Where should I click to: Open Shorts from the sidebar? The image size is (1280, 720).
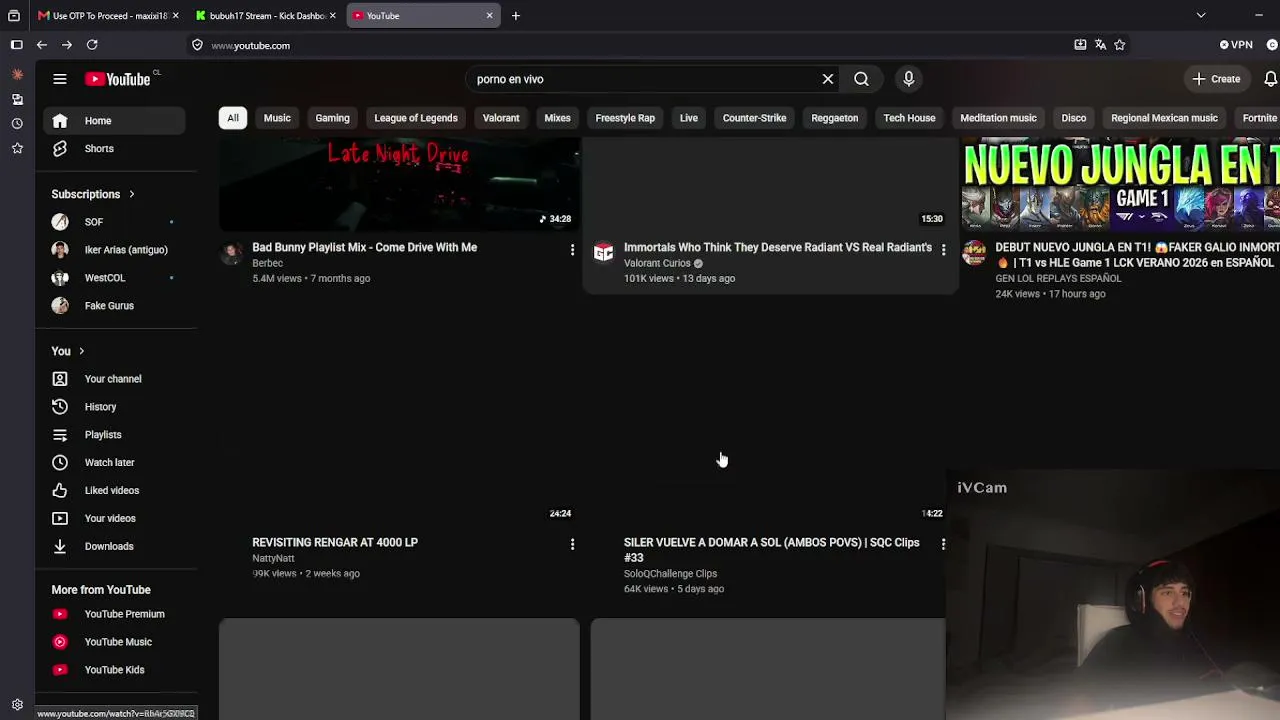pos(116,149)
